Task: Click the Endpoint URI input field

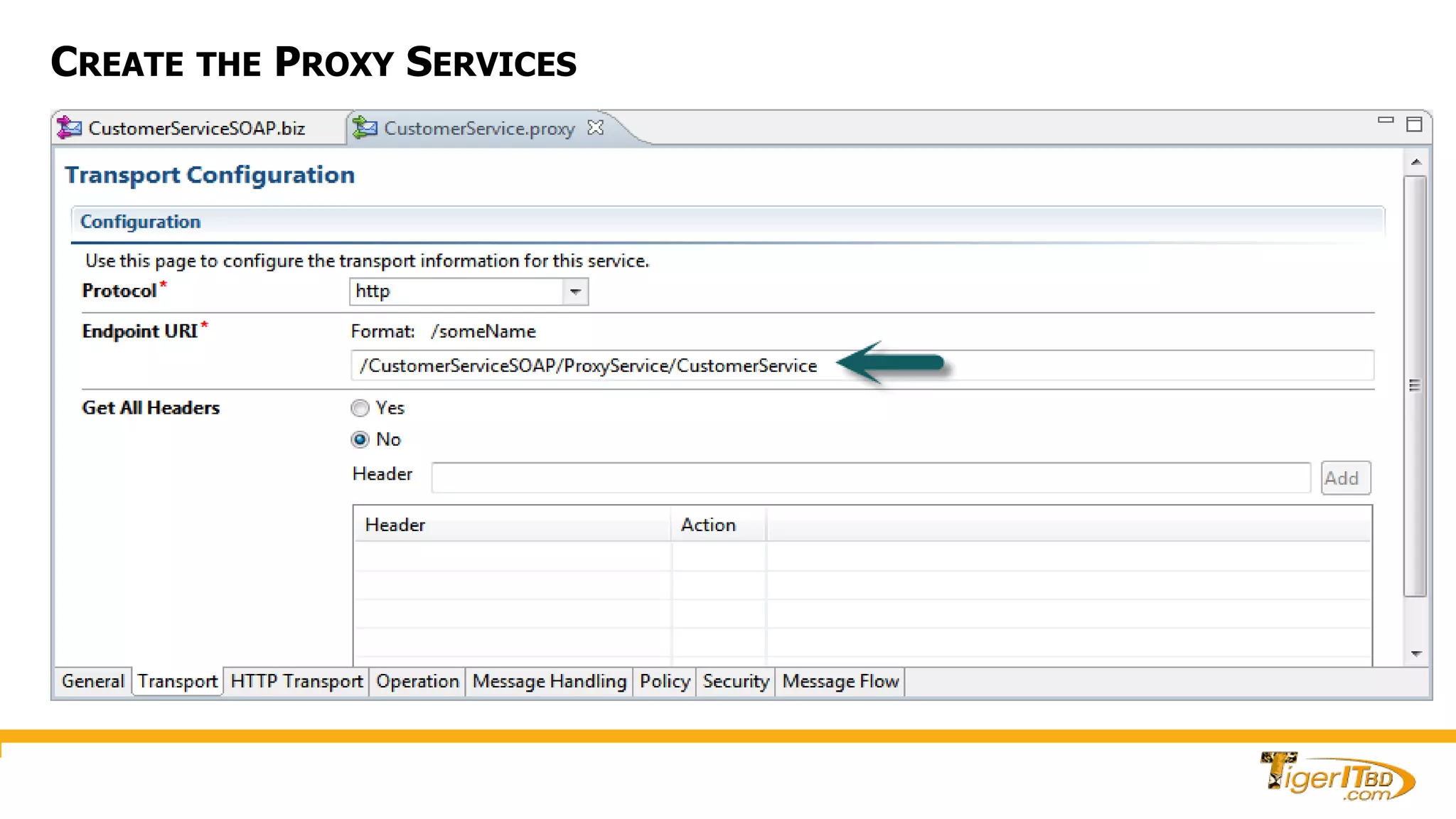Action: pyautogui.click(x=862, y=365)
